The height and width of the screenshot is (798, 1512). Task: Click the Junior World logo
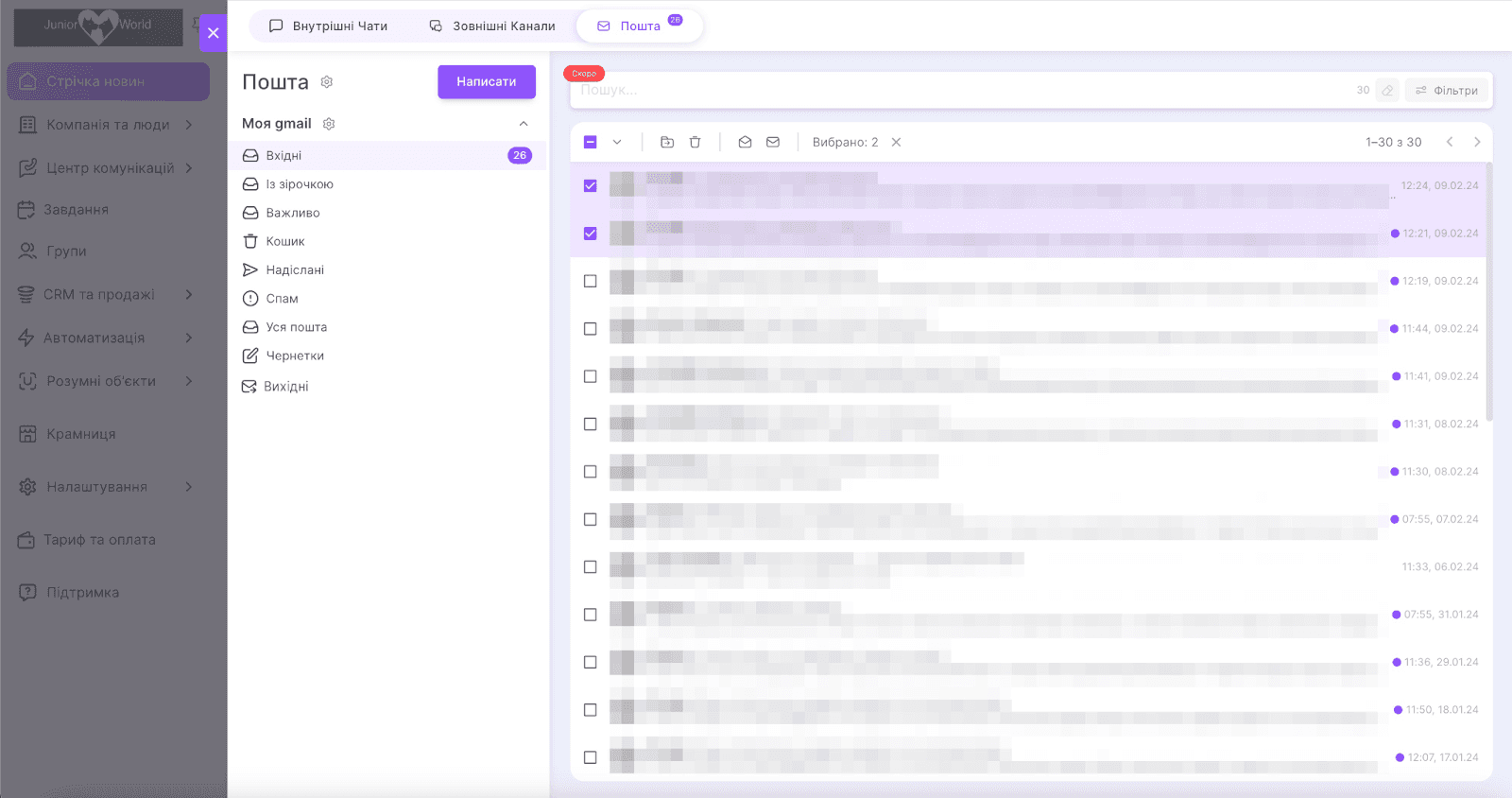[x=98, y=27]
